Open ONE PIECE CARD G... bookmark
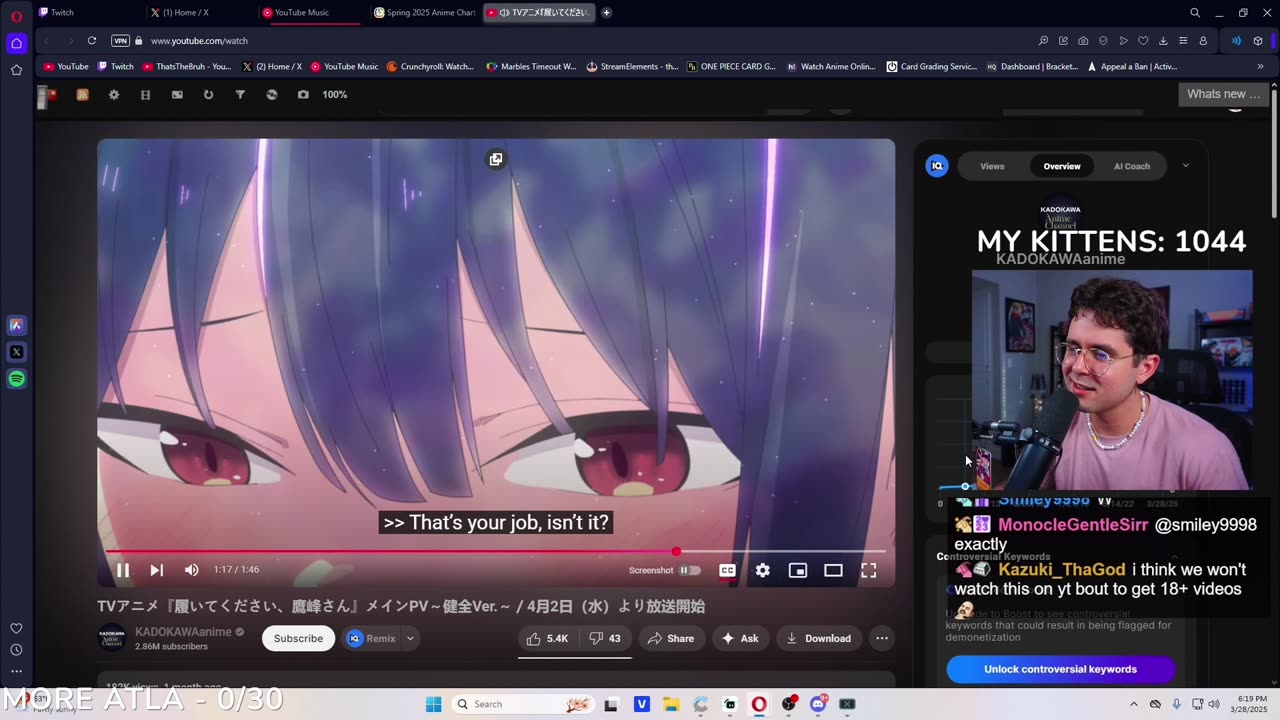Image resolution: width=1280 pixels, height=720 pixels. tap(730, 66)
